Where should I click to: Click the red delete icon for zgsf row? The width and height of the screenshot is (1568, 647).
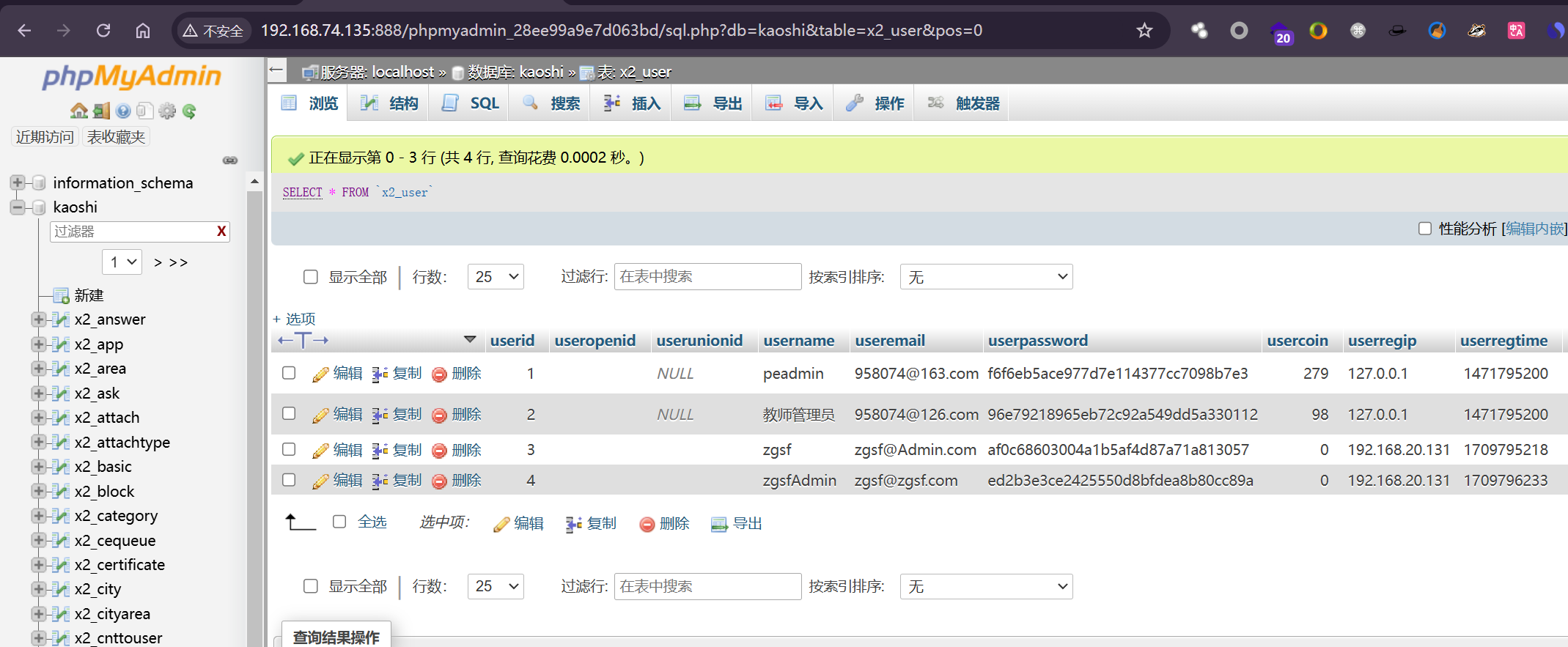[439, 451]
